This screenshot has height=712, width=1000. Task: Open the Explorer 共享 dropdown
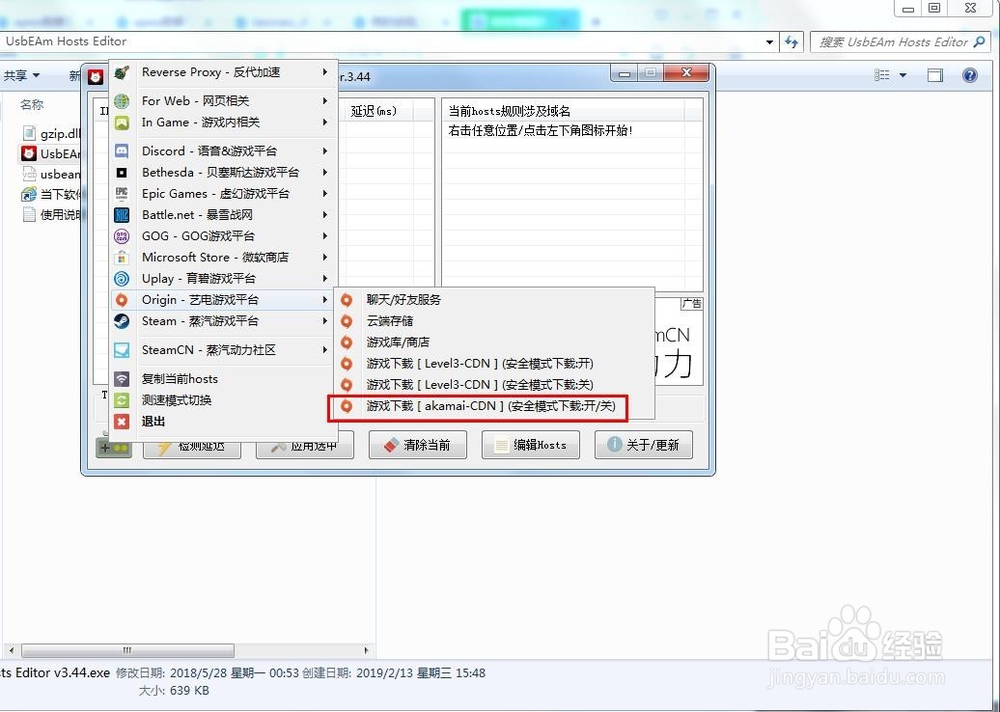click(x=22, y=75)
